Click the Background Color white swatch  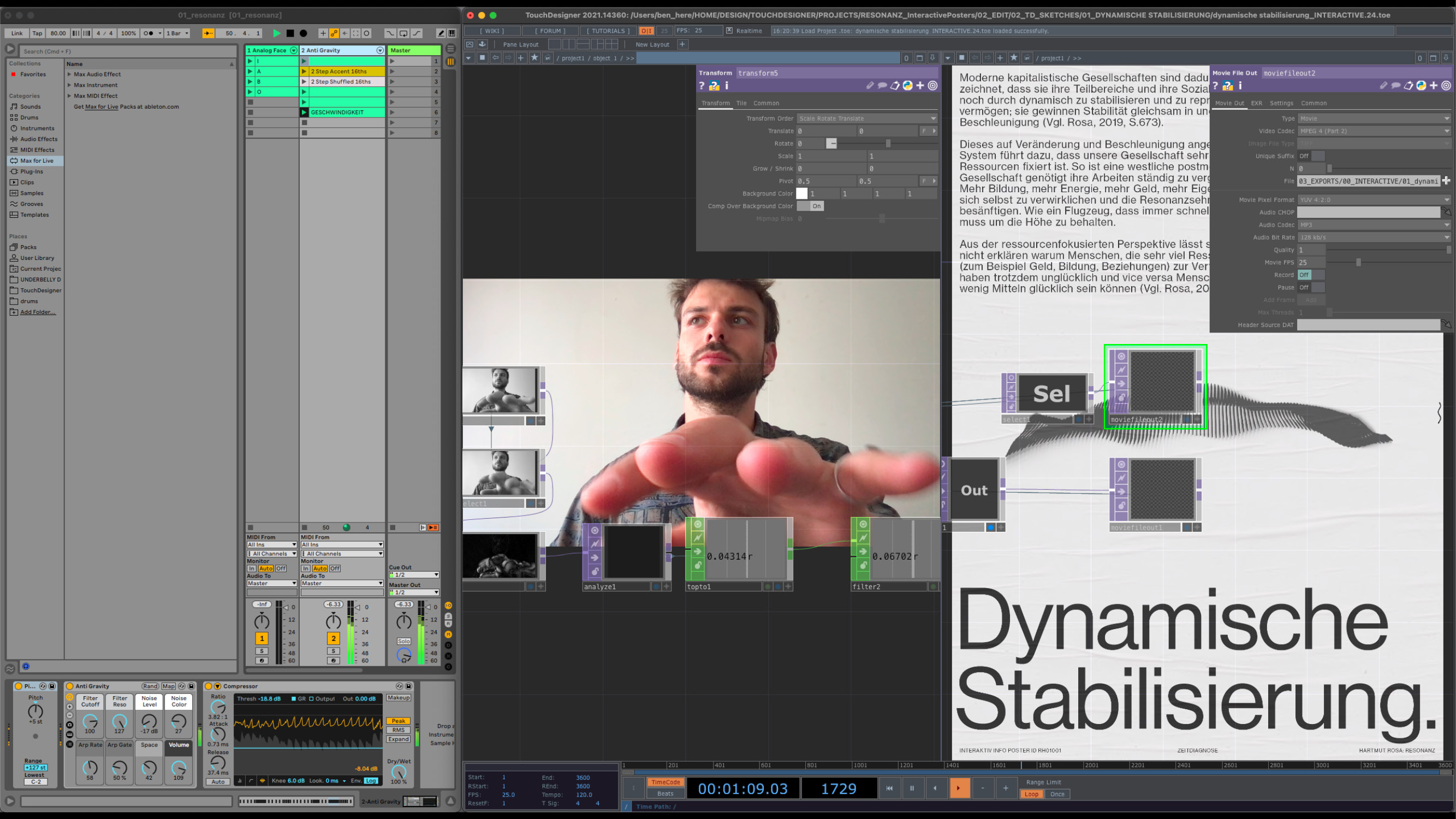pyautogui.click(x=801, y=194)
